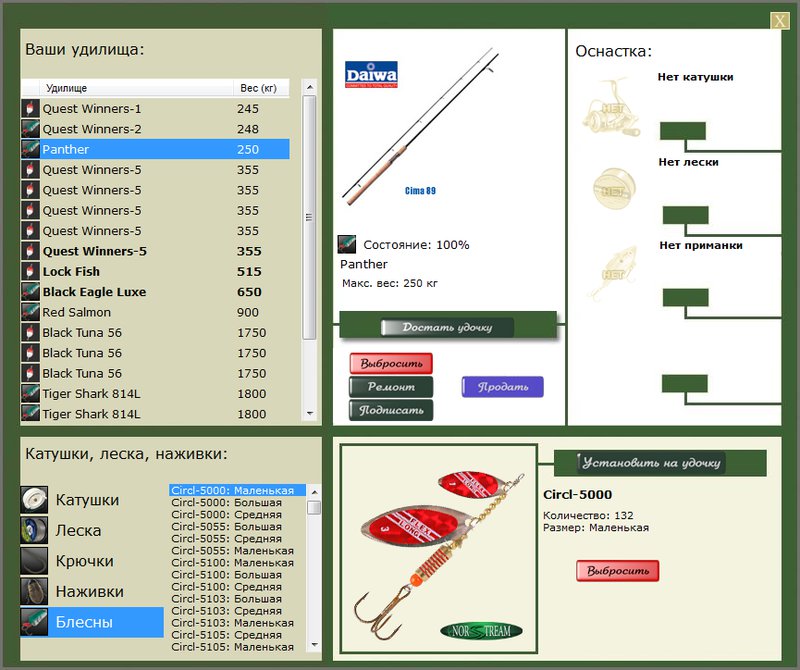This screenshot has height=670, width=800.
Task: Click the Катушки reel icon
Action: point(34,500)
